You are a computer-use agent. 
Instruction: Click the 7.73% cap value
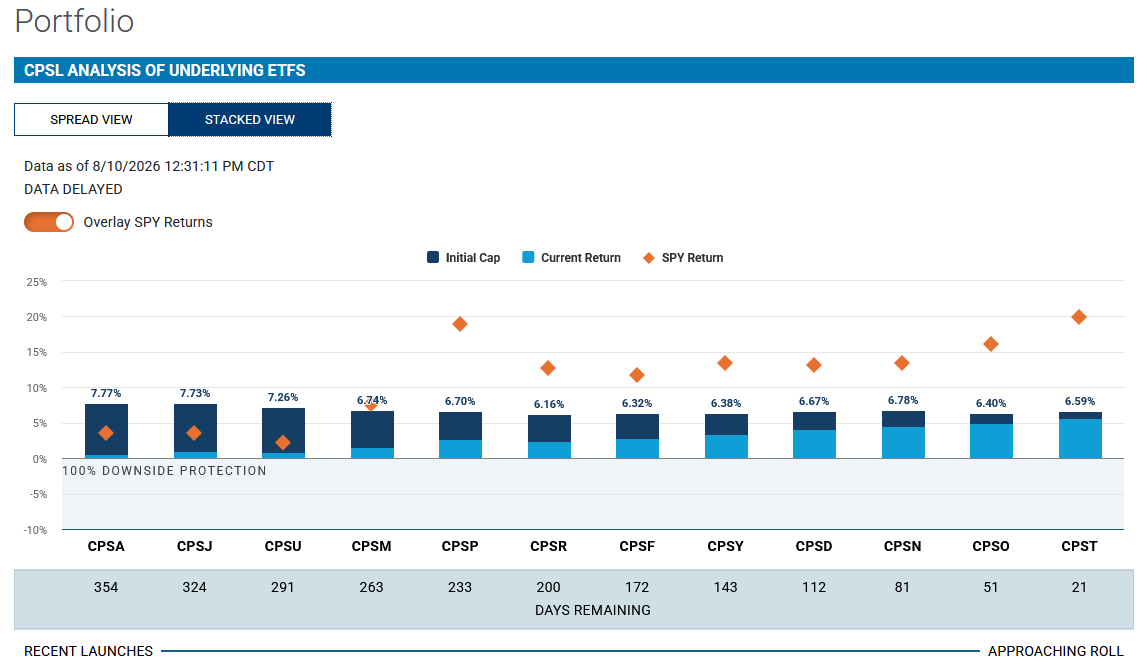click(x=195, y=393)
